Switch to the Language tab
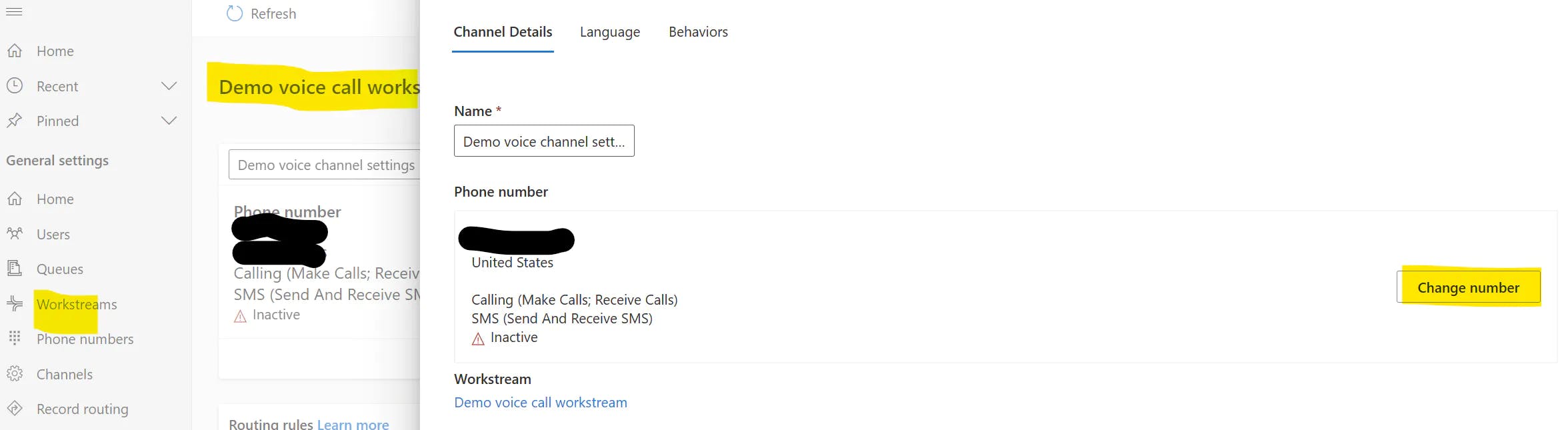Screen dimensions: 1568x430 pyautogui.click(x=610, y=32)
